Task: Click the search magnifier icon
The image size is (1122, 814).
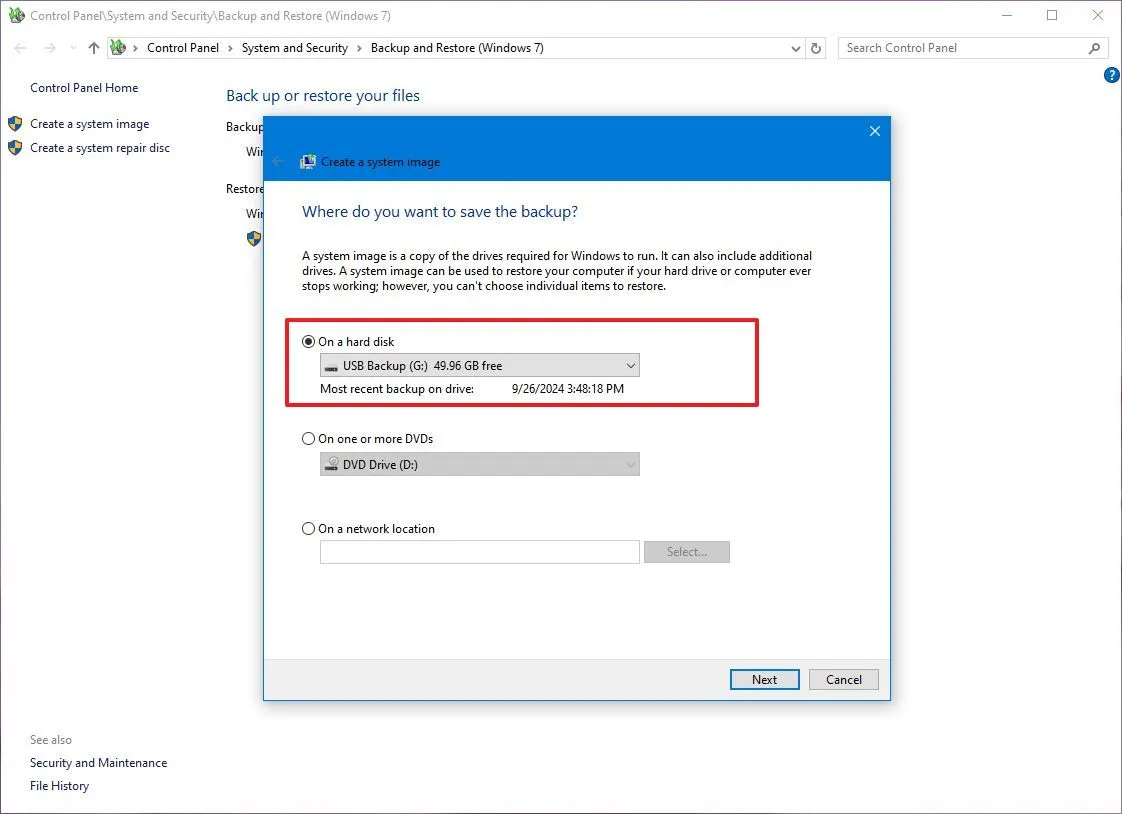Action: click(1095, 47)
